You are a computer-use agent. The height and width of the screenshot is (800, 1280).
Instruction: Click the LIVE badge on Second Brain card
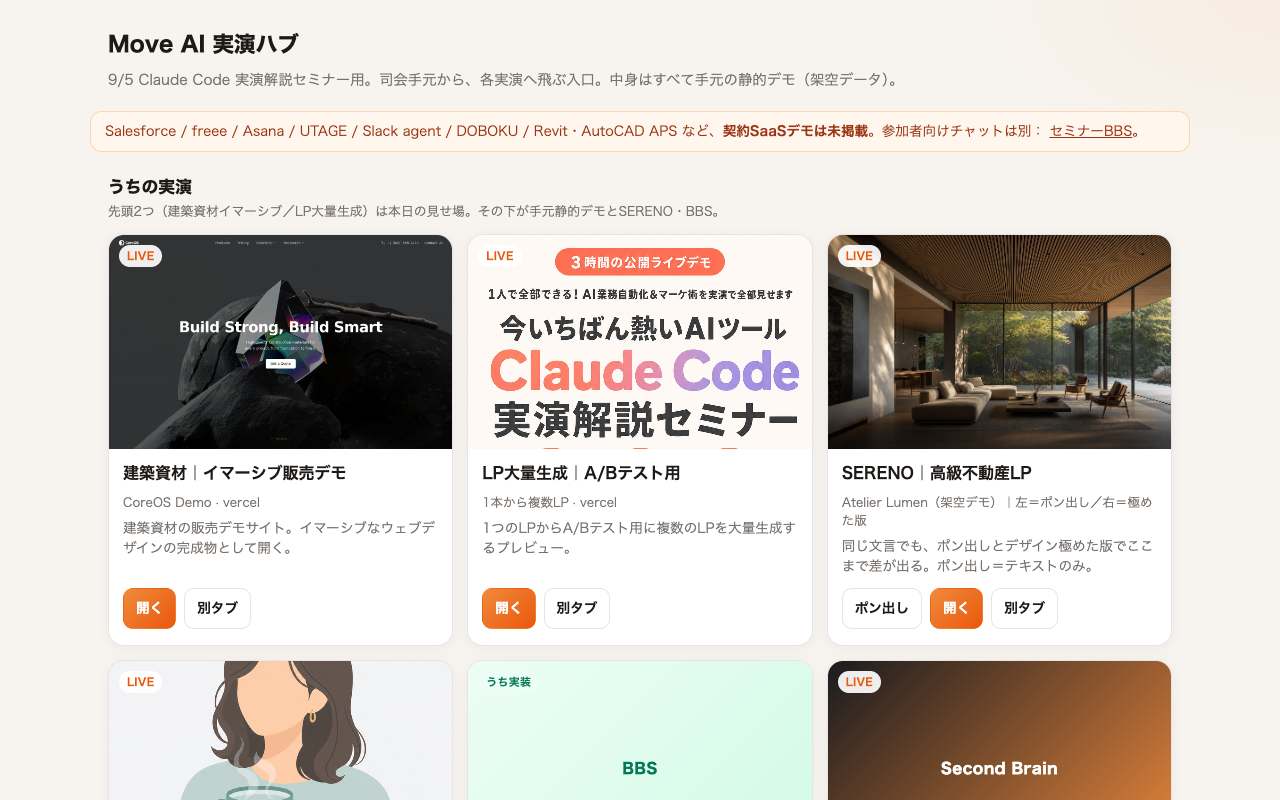point(859,682)
